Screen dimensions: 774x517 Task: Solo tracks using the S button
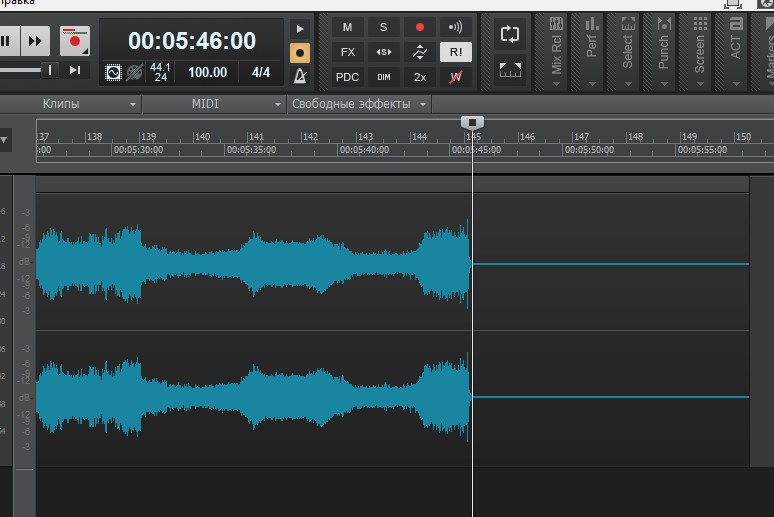point(384,27)
